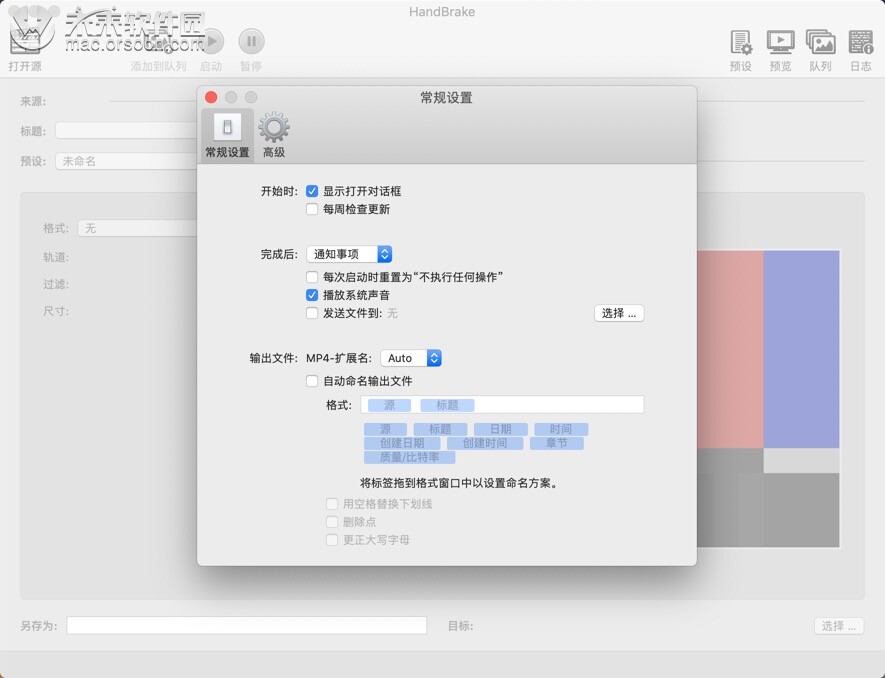Open the 预设 (Presets) panel icon

(x=739, y=41)
